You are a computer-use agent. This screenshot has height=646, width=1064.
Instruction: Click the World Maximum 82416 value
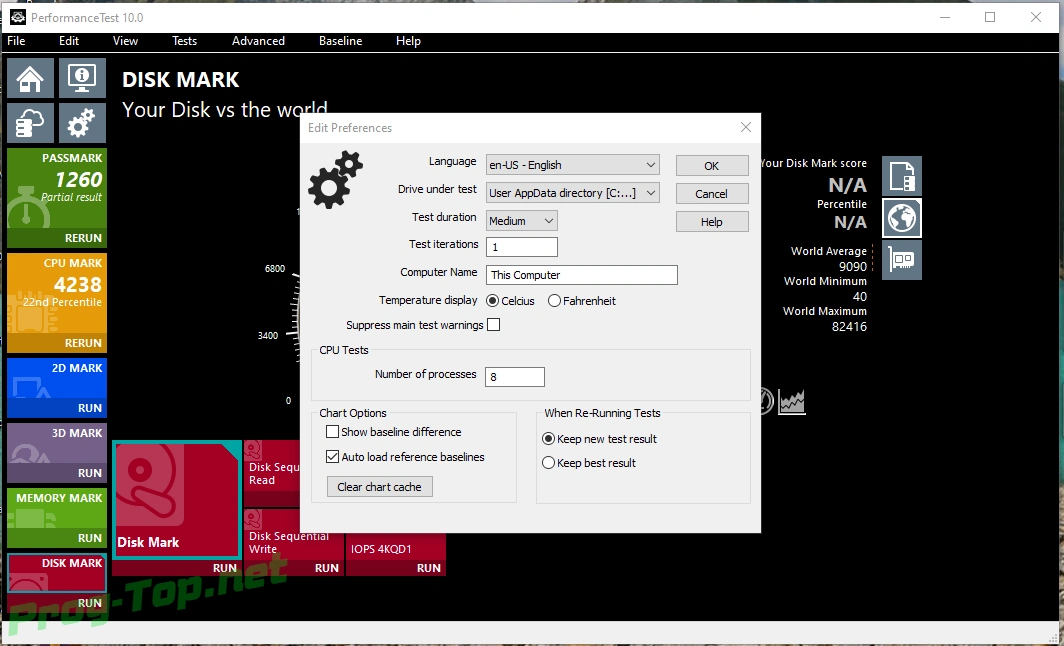849,326
